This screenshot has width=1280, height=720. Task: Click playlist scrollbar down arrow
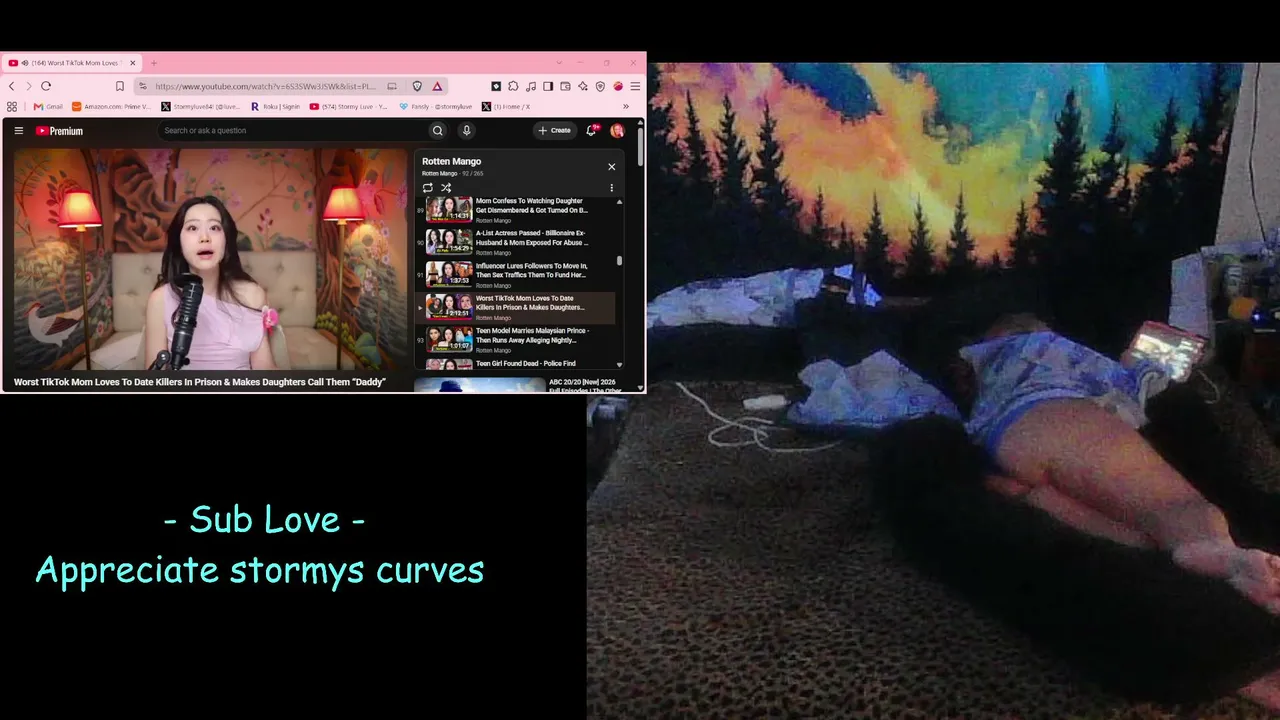point(619,365)
